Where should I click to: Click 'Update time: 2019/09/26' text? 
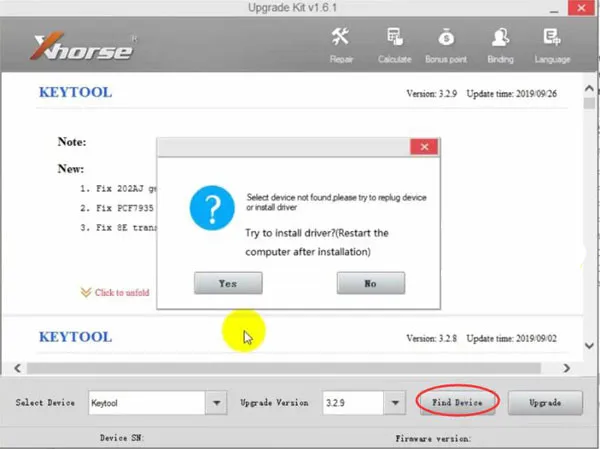512,94
